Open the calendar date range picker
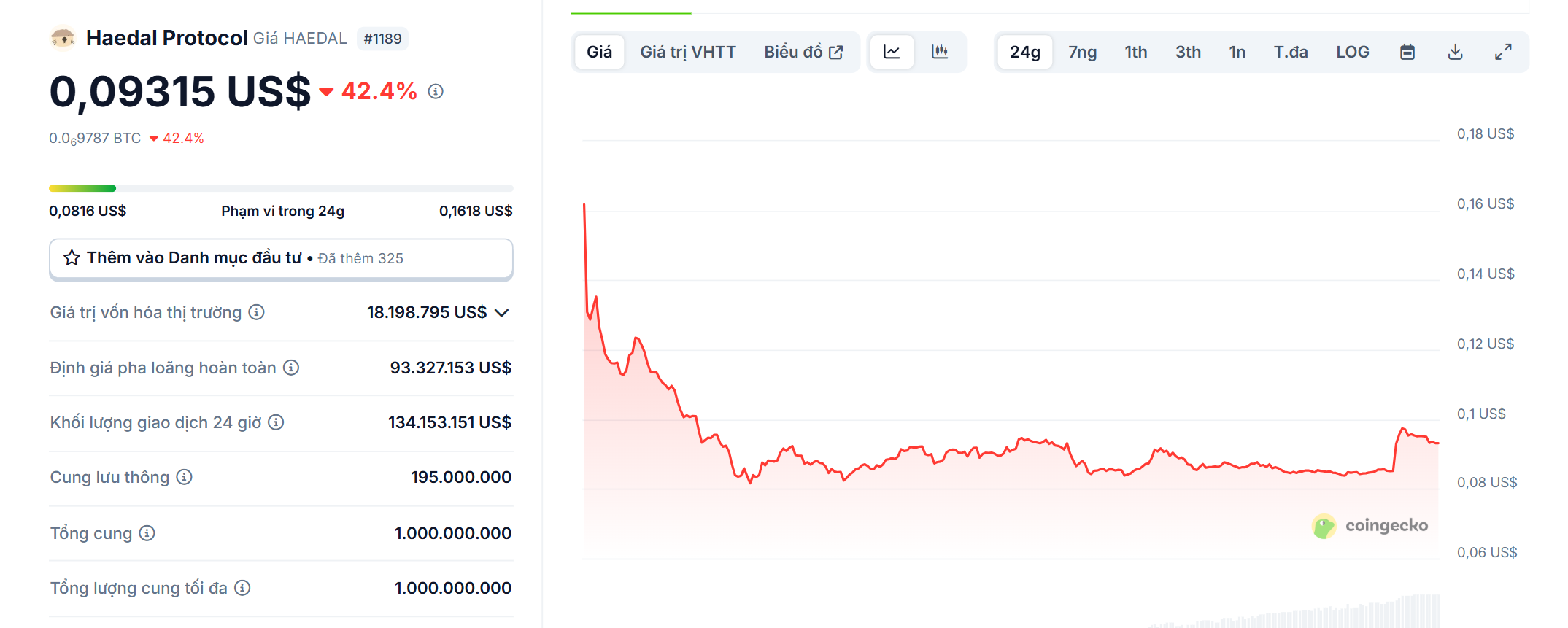This screenshot has width=1568, height=628. click(x=1407, y=52)
